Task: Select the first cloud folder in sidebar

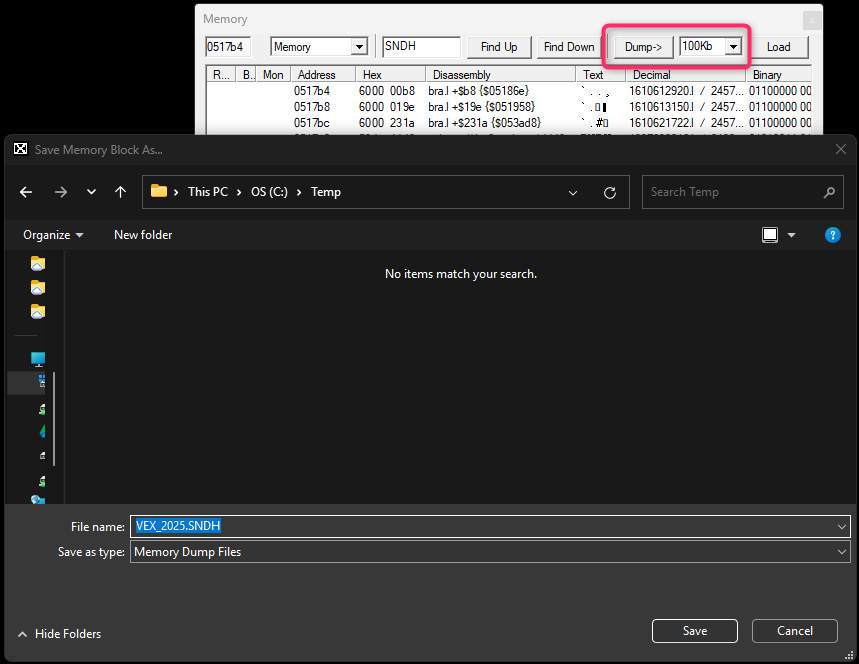Action: coord(38,264)
